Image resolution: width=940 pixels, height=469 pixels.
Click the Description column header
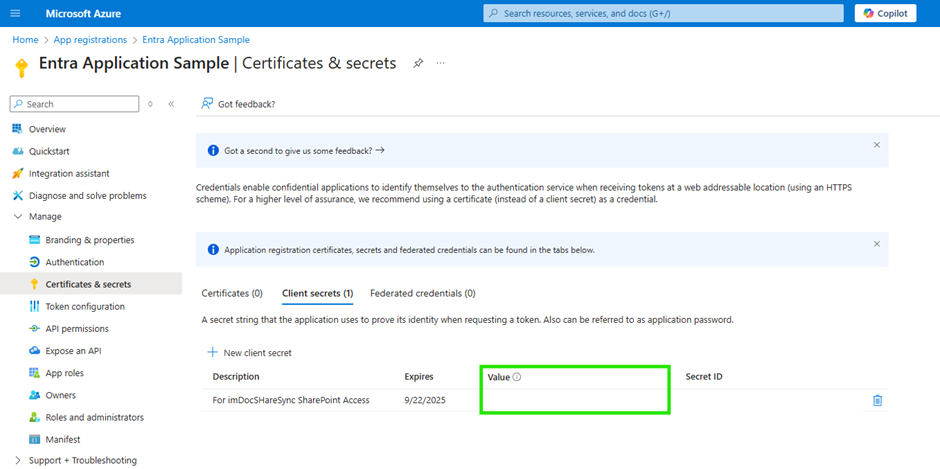[236, 377]
